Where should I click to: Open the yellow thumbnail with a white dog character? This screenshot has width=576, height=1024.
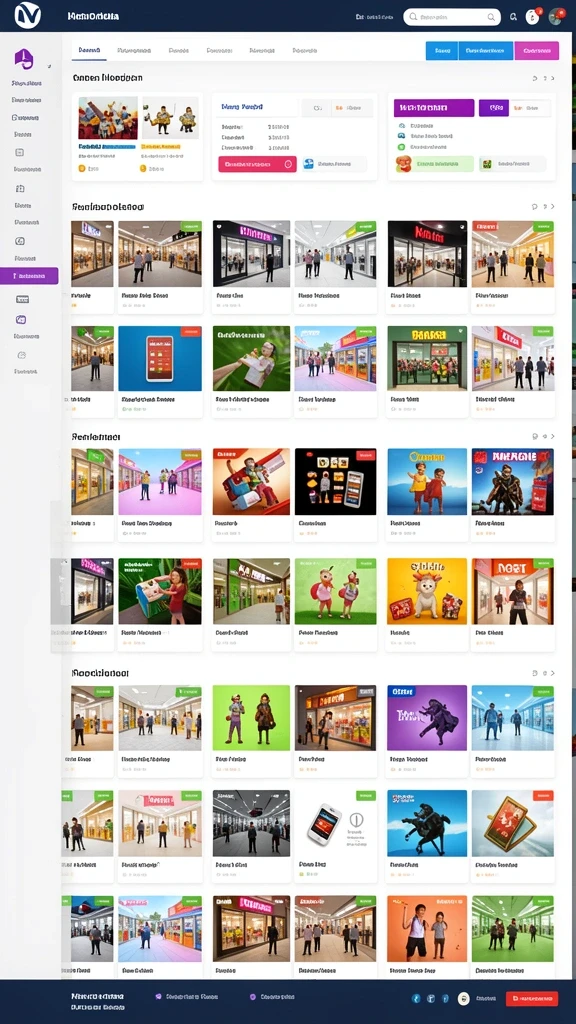point(427,591)
